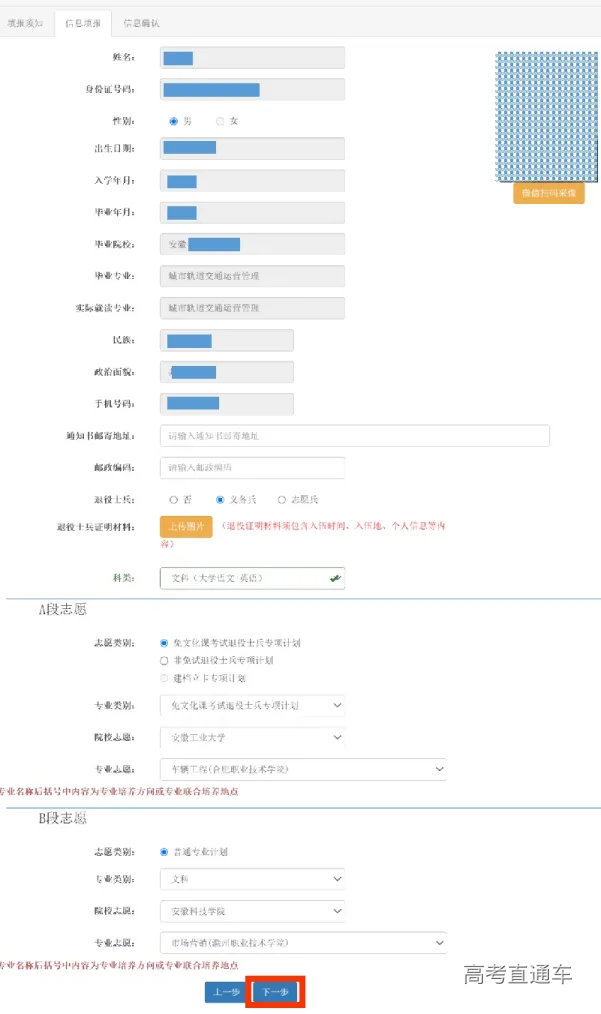Expand dropdown showing 车辆工程 major
Image resolution: width=601 pixels, height=1014 pixels.
point(303,769)
